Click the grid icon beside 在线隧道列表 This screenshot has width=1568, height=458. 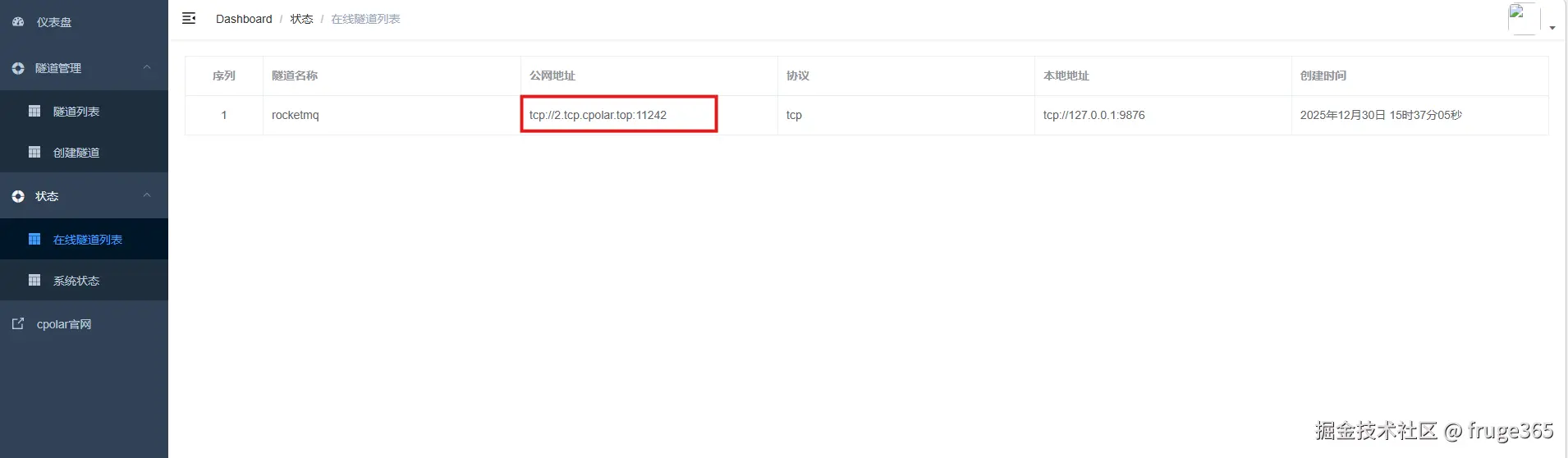(x=34, y=239)
